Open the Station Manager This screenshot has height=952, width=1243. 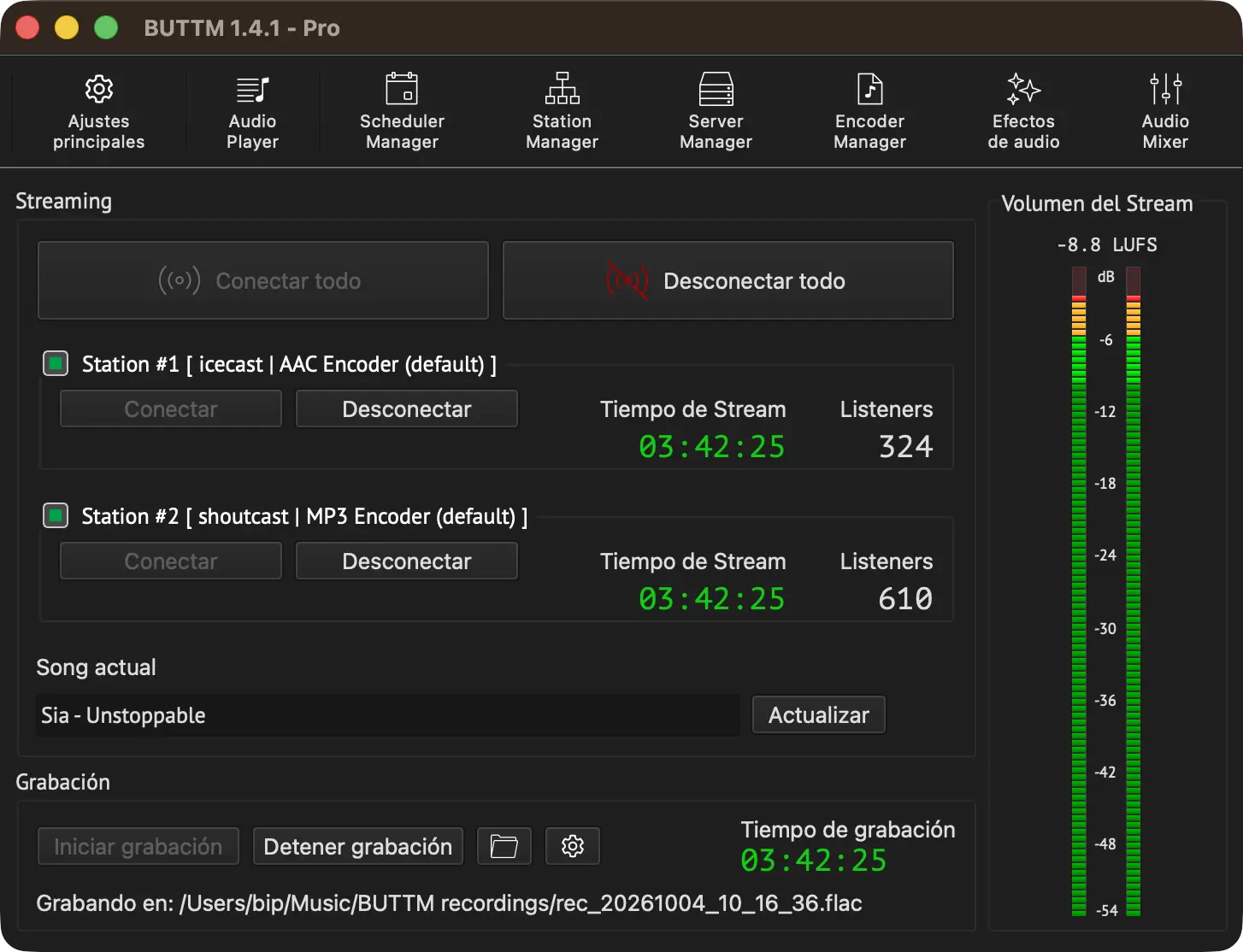coord(562,112)
